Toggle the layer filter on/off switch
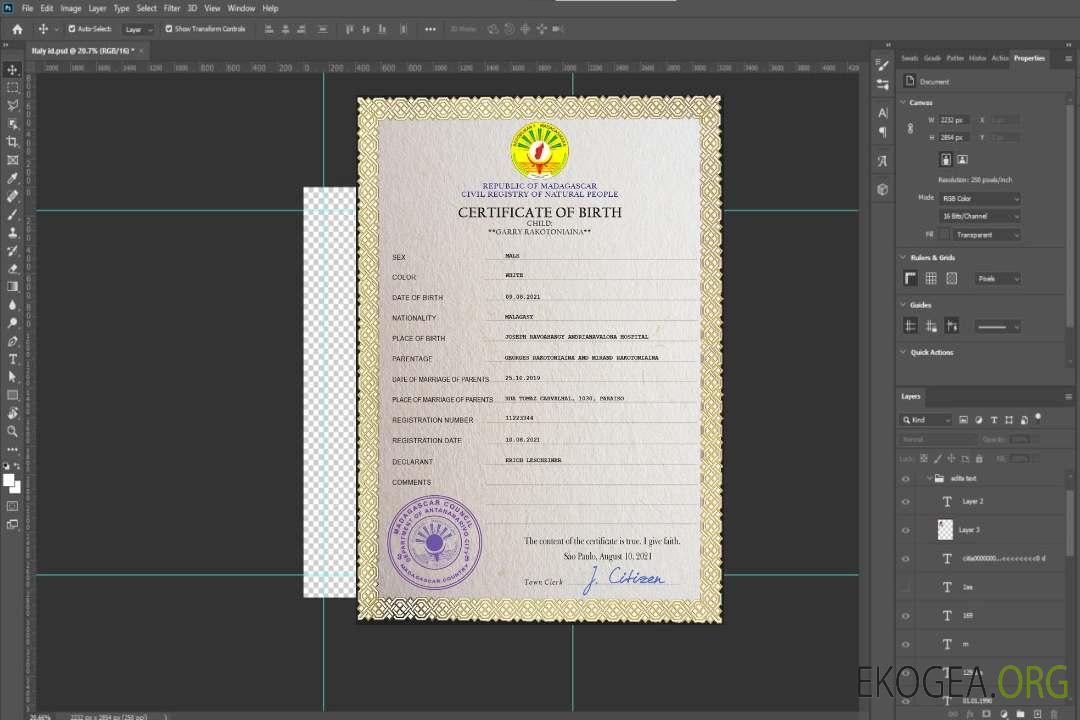This screenshot has width=1080, height=720. pyautogui.click(x=1038, y=418)
